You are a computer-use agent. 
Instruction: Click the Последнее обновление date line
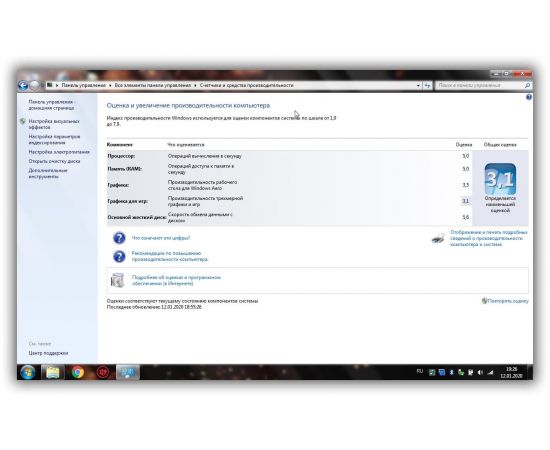154,307
